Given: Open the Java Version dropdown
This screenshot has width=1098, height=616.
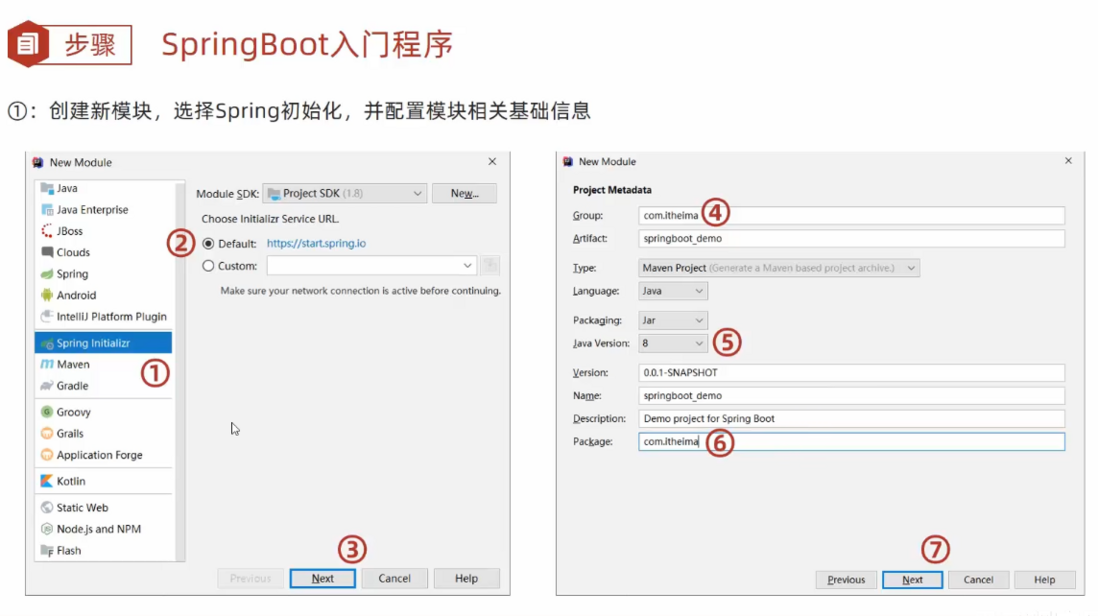Looking at the screenshot, I should click(672, 344).
